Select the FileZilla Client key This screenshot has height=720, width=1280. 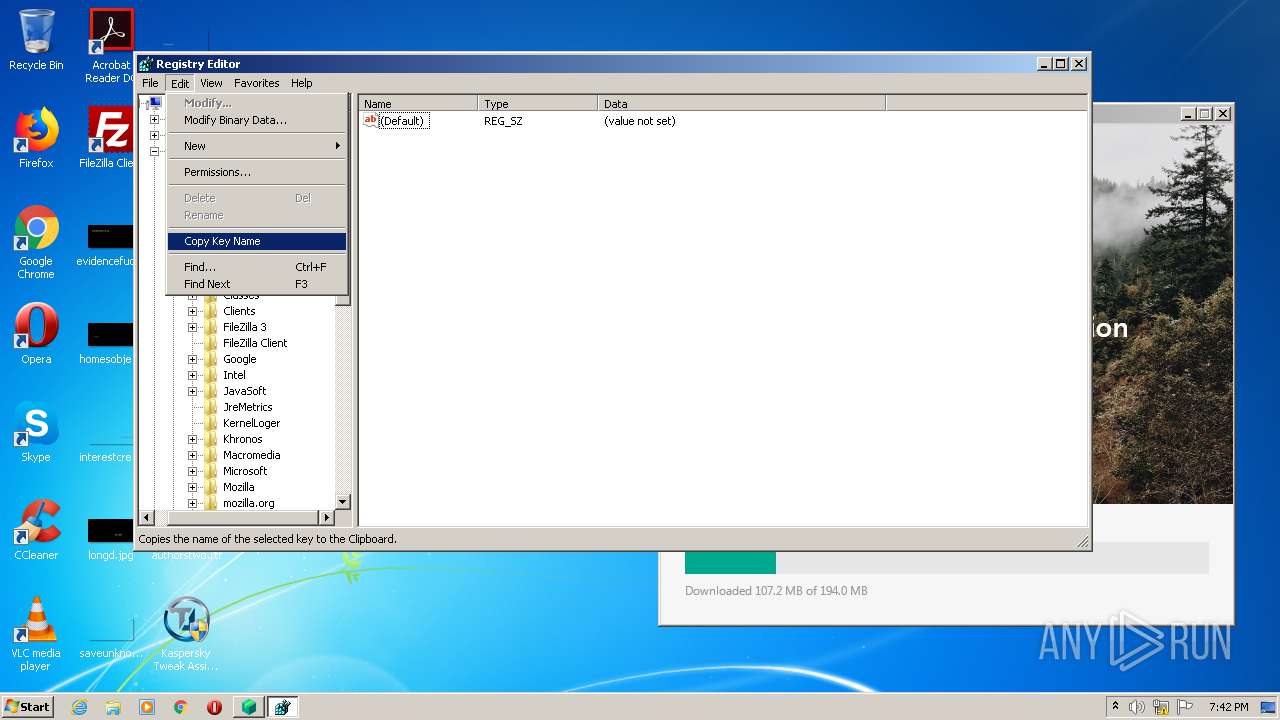[x=255, y=343]
